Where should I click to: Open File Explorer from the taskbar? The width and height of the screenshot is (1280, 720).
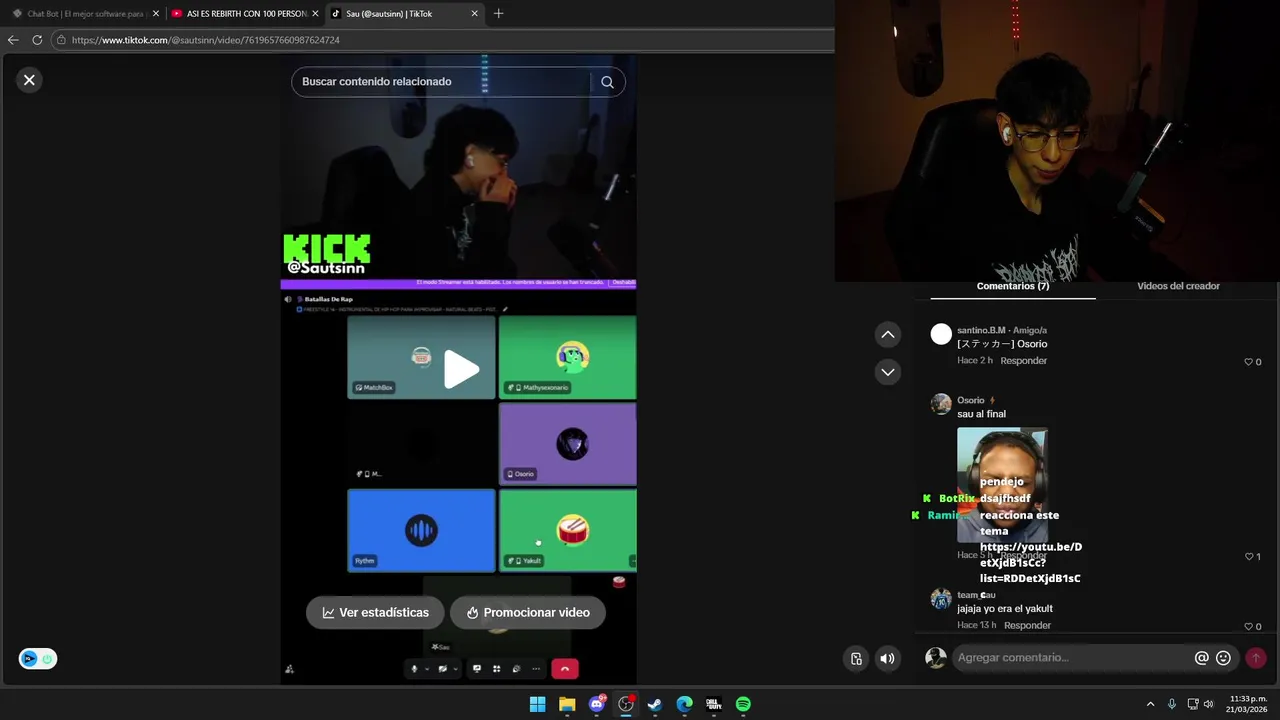click(x=567, y=704)
